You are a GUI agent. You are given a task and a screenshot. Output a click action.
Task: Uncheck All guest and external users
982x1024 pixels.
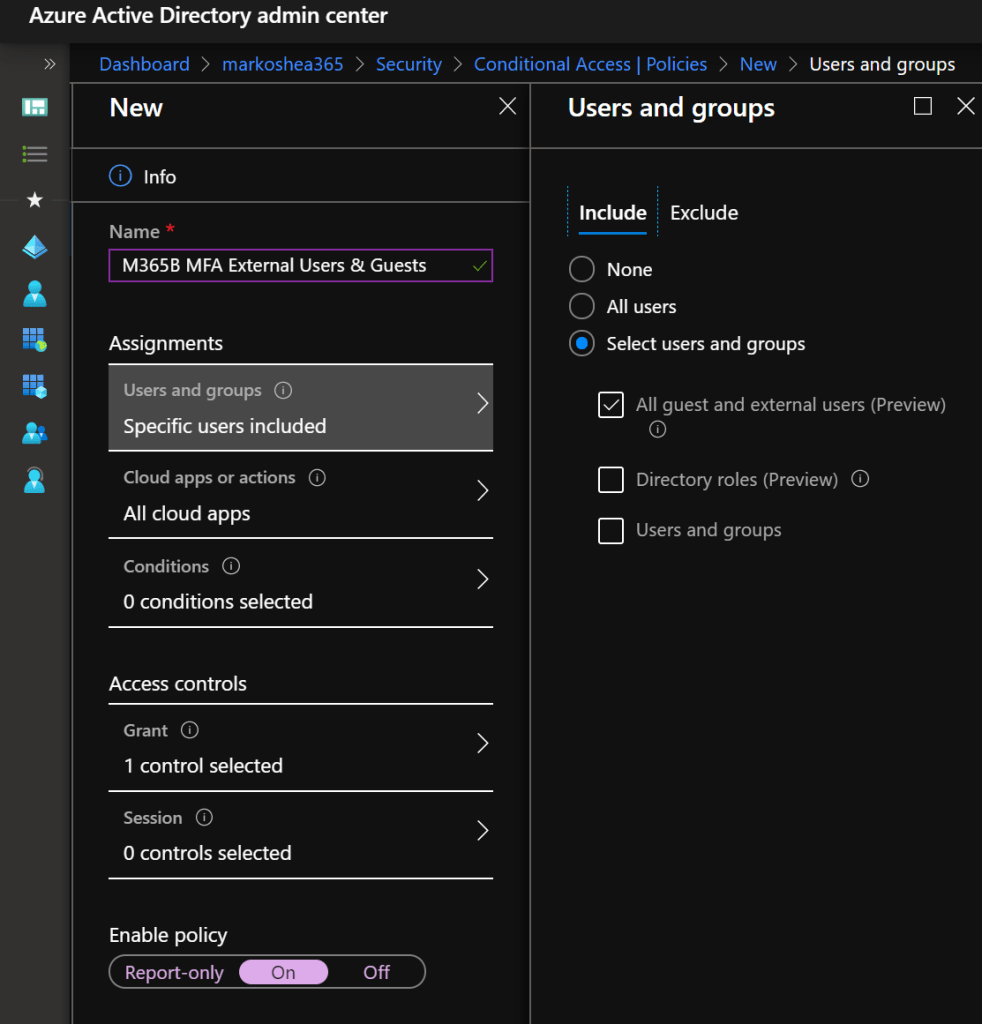(611, 405)
